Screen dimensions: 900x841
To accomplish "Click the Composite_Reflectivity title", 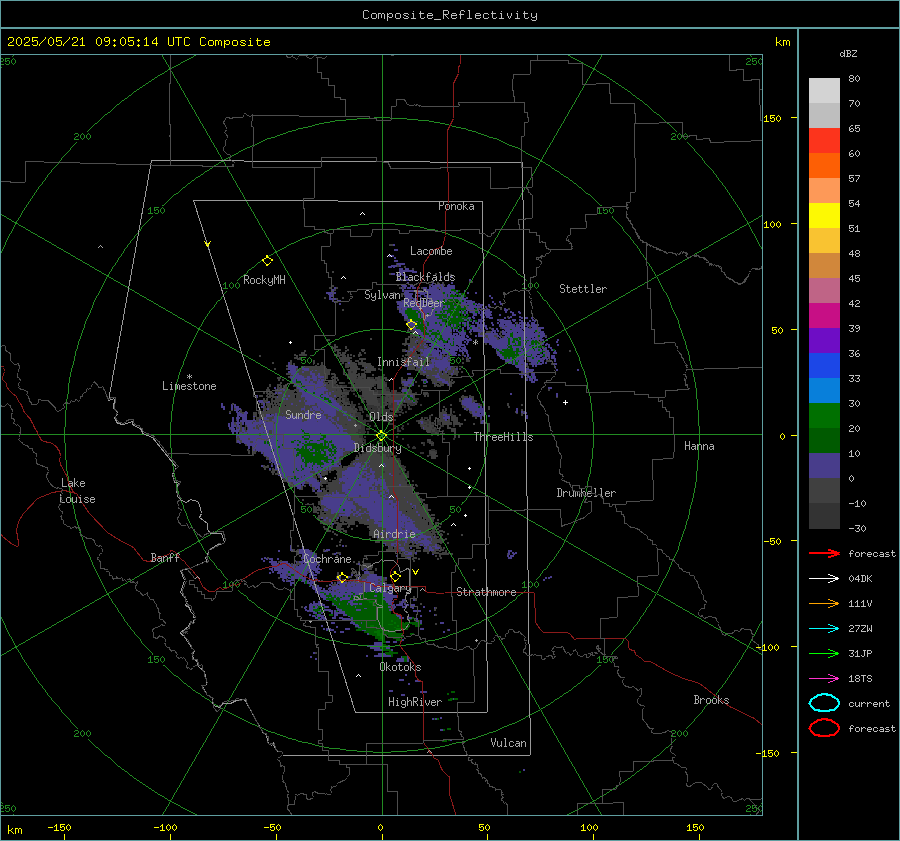I will (450, 15).
